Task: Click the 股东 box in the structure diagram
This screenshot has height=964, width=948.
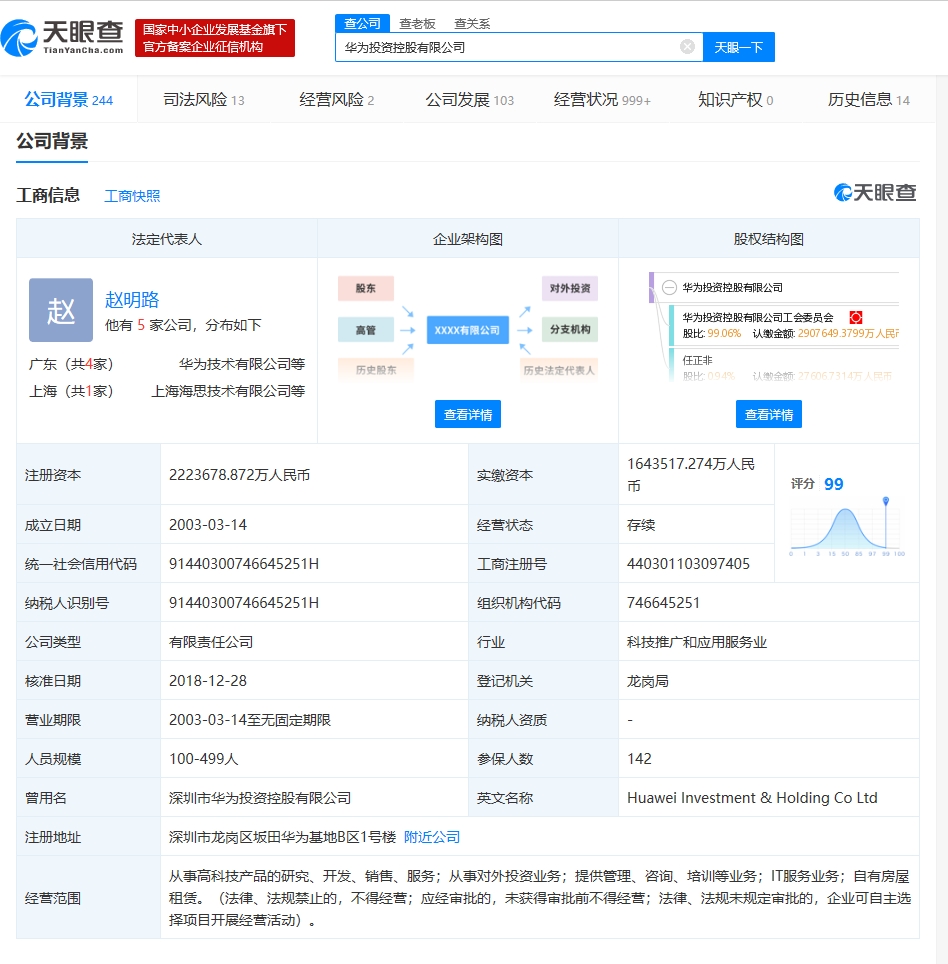Action: pyautogui.click(x=366, y=288)
